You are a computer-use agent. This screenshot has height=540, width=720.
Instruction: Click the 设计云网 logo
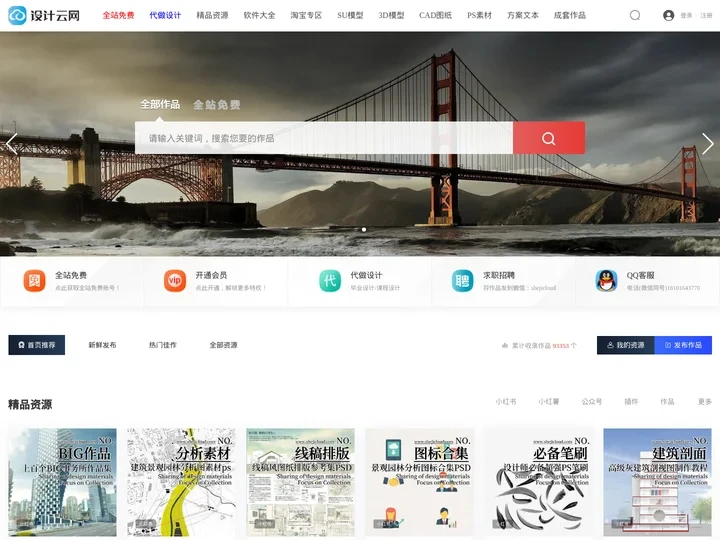tap(44, 16)
